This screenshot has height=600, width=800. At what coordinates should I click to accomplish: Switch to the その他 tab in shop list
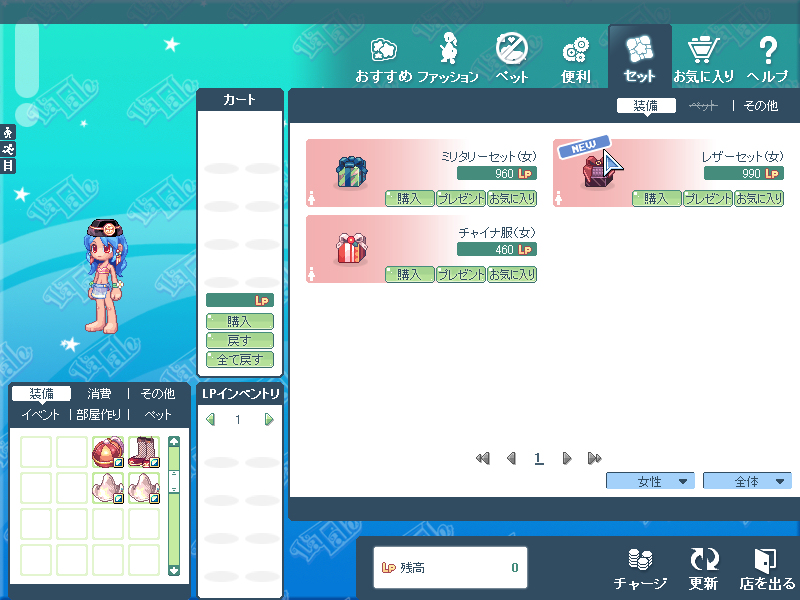(760, 105)
